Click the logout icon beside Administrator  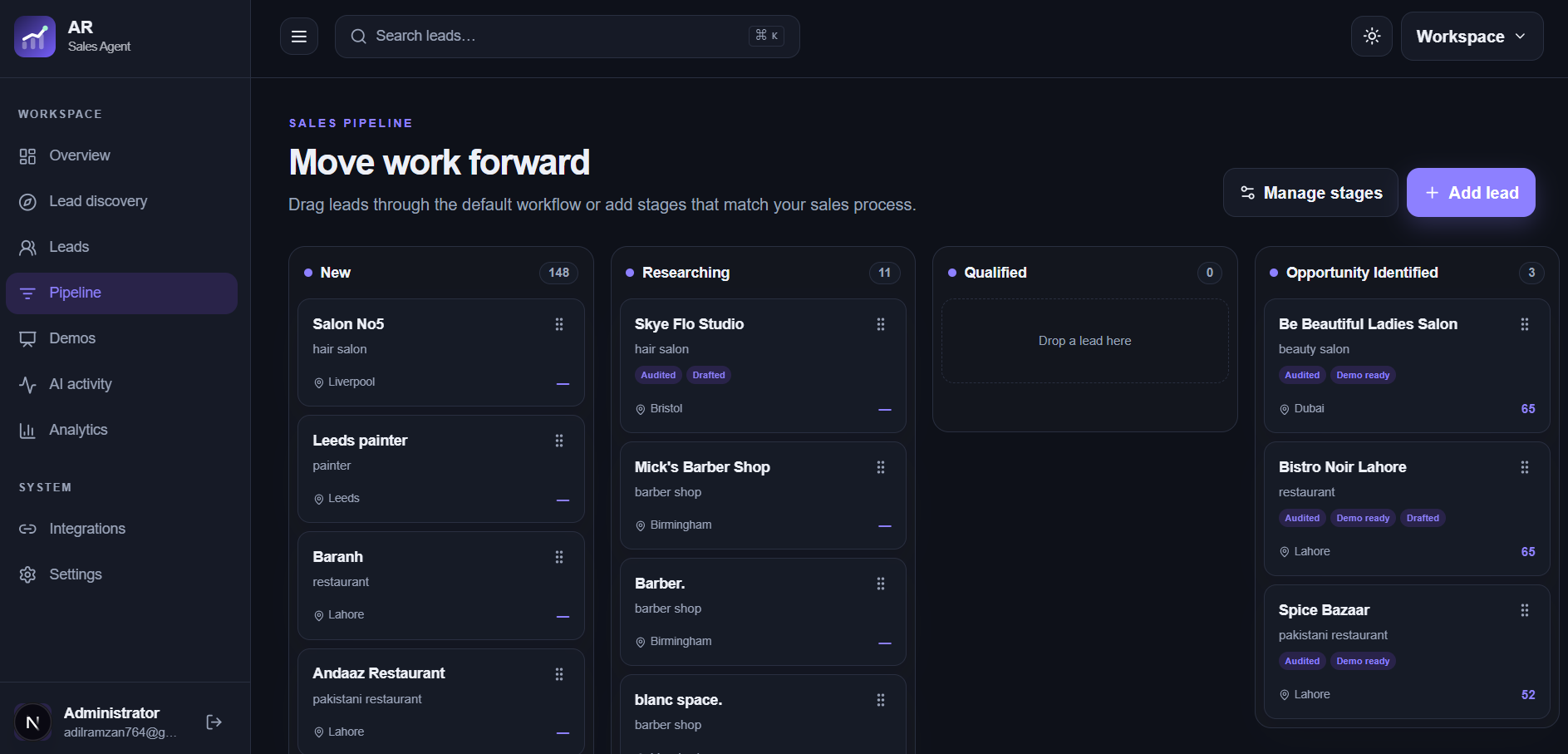pos(214,722)
